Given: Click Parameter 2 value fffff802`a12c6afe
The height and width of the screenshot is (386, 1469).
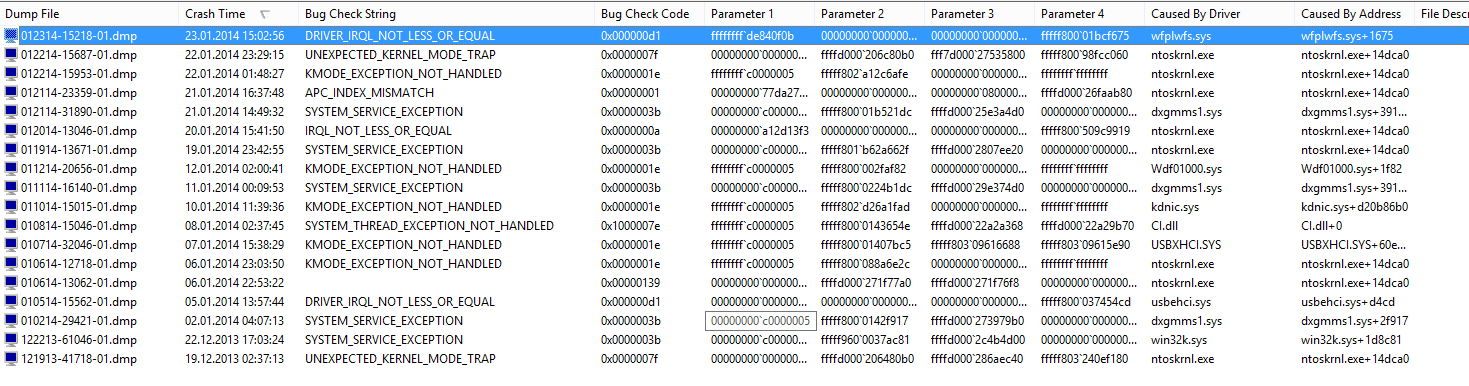Looking at the screenshot, I should click(x=864, y=73).
